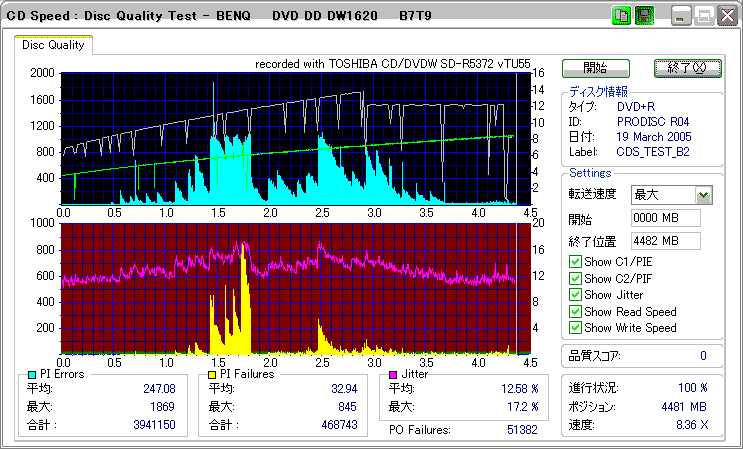Click the 開始 start position field
The image size is (743, 449).
(x=665, y=218)
